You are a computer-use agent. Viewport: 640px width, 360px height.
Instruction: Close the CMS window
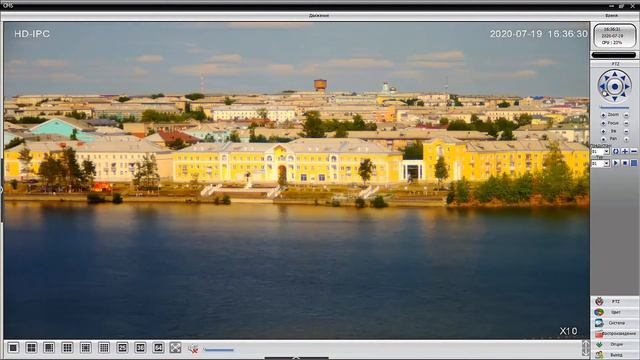coord(633,6)
